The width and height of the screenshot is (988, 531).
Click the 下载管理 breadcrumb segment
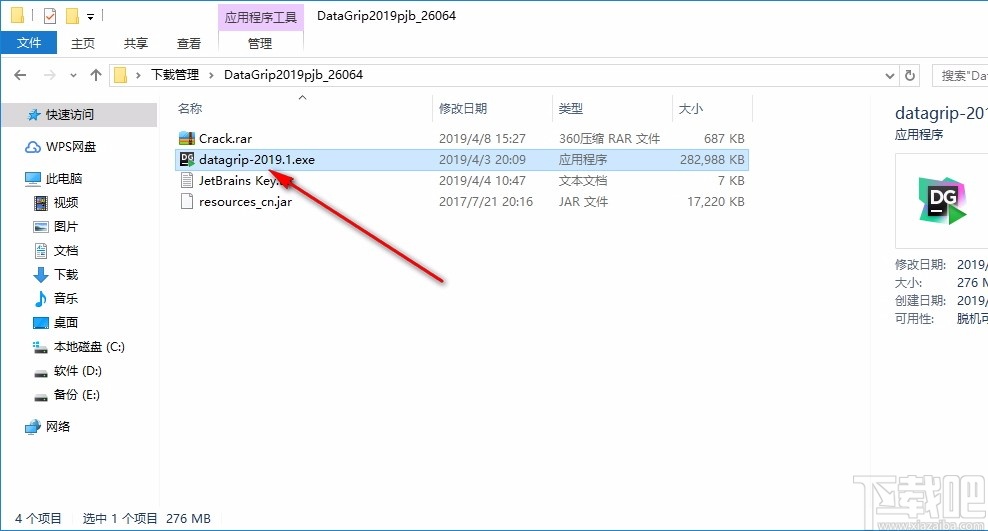[x=175, y=75]
